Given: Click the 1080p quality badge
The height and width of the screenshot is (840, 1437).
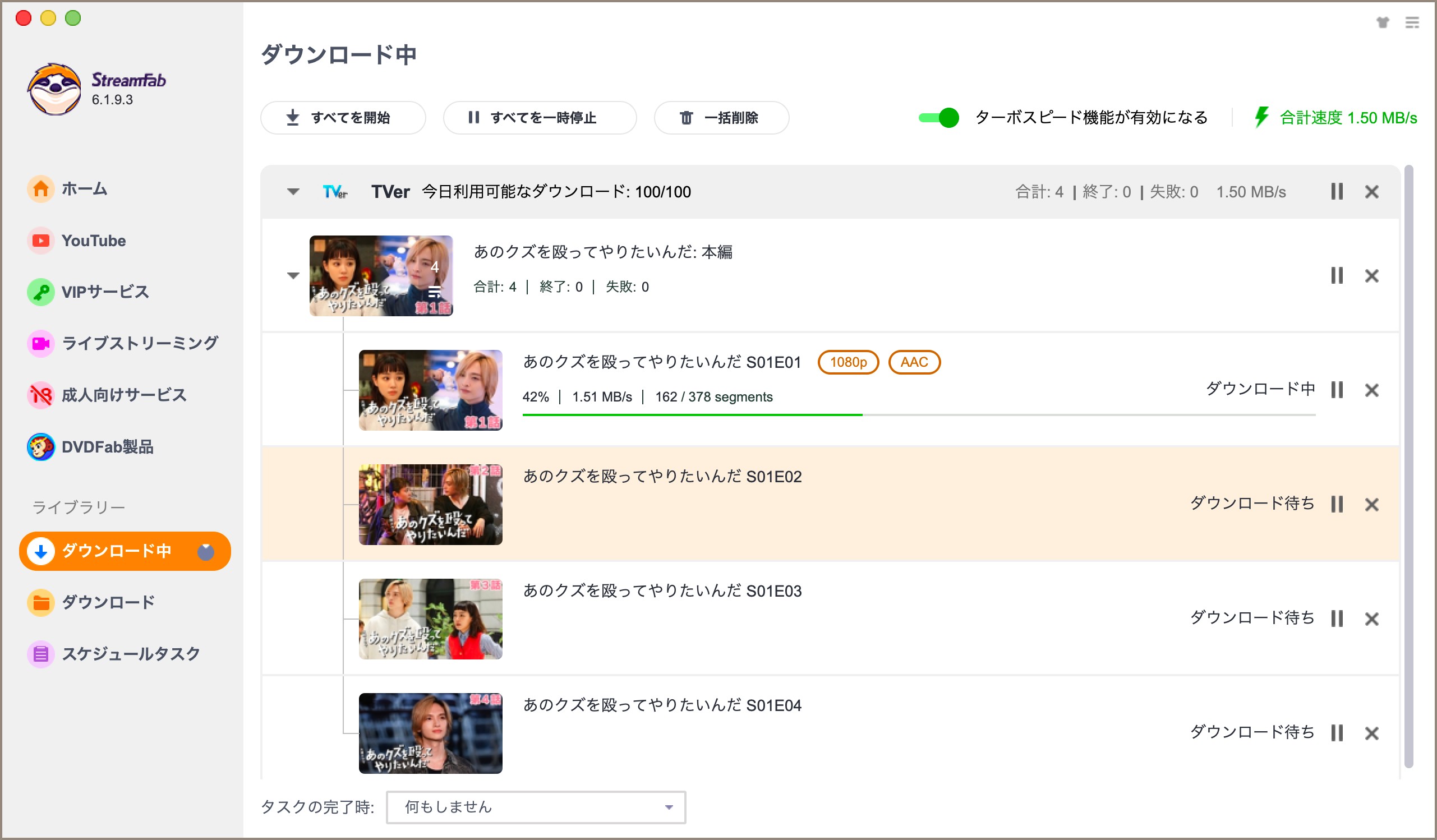Looking at the screenshot, I should tap(849, 362).
